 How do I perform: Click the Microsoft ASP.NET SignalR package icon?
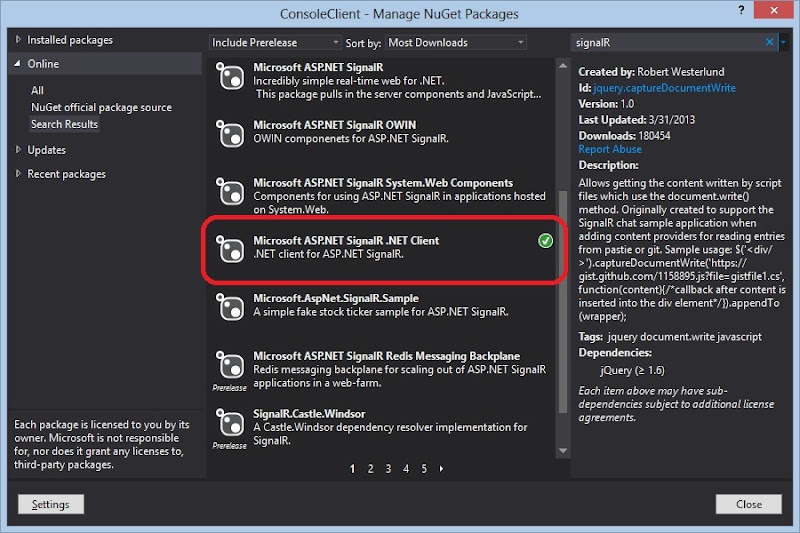point(230,77)
